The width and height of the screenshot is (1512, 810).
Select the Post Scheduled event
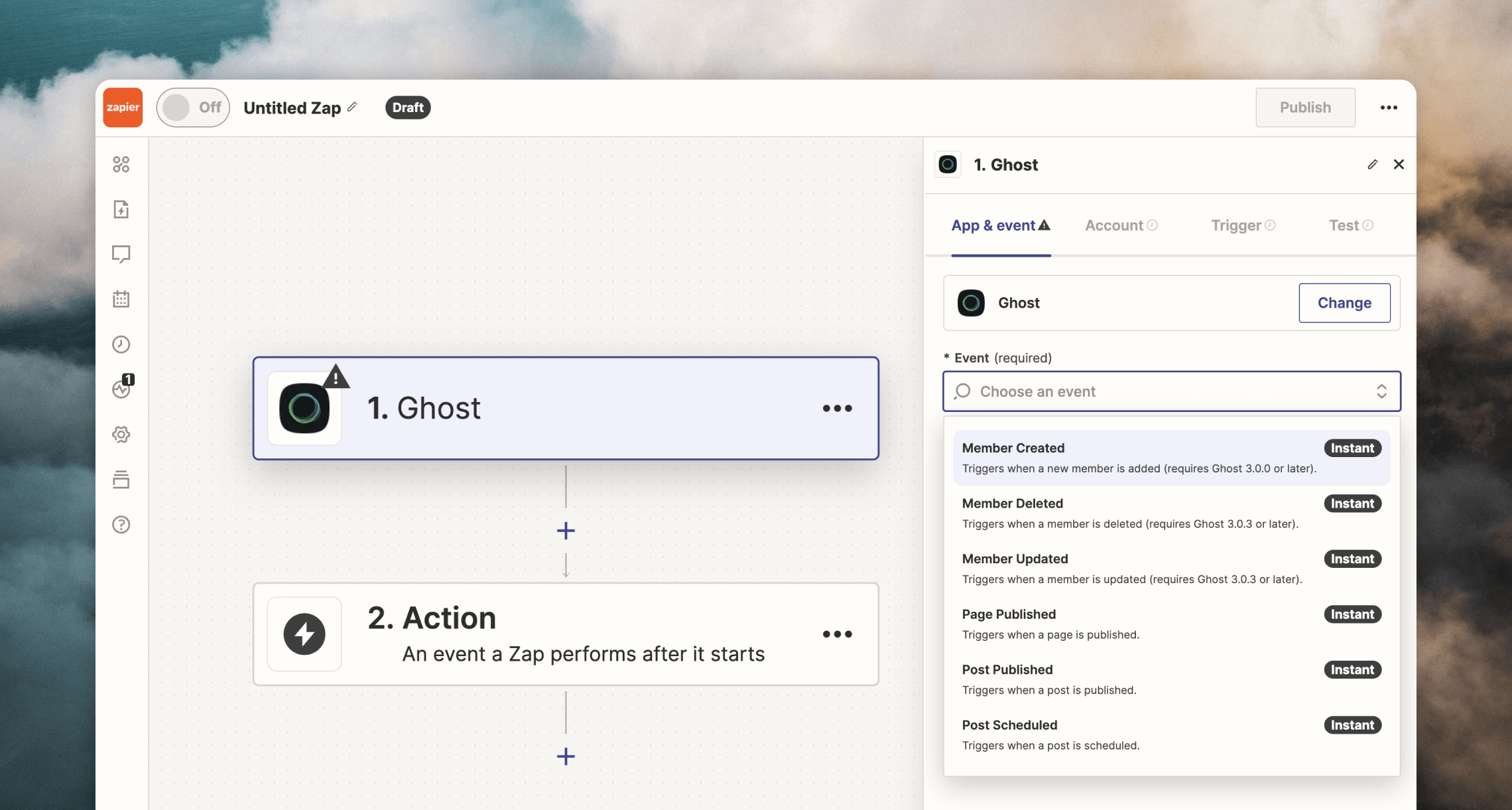click(x=1172, y=735)
